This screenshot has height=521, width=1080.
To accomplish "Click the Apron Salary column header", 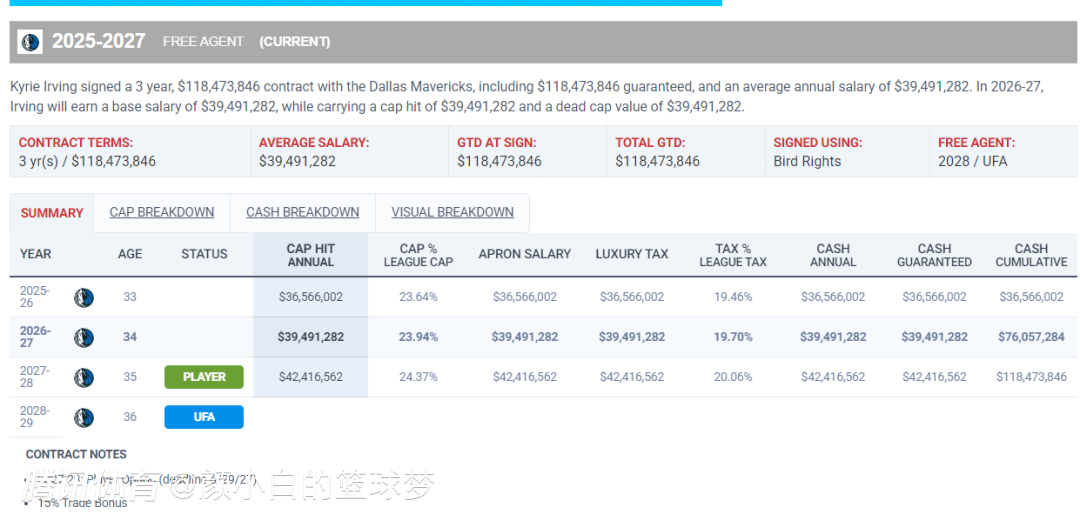I will (525, 254).
